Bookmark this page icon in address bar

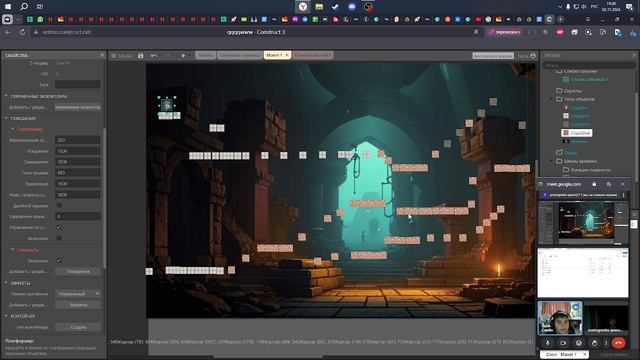(476, 32)
